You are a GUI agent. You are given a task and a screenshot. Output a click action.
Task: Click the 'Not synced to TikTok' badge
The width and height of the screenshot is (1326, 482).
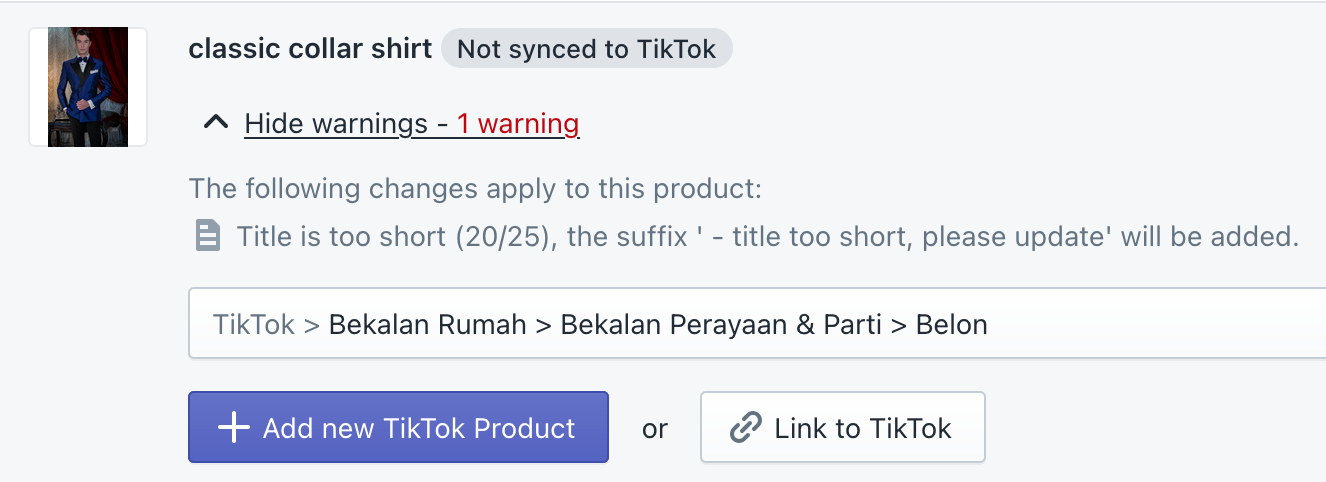(586, 49)
